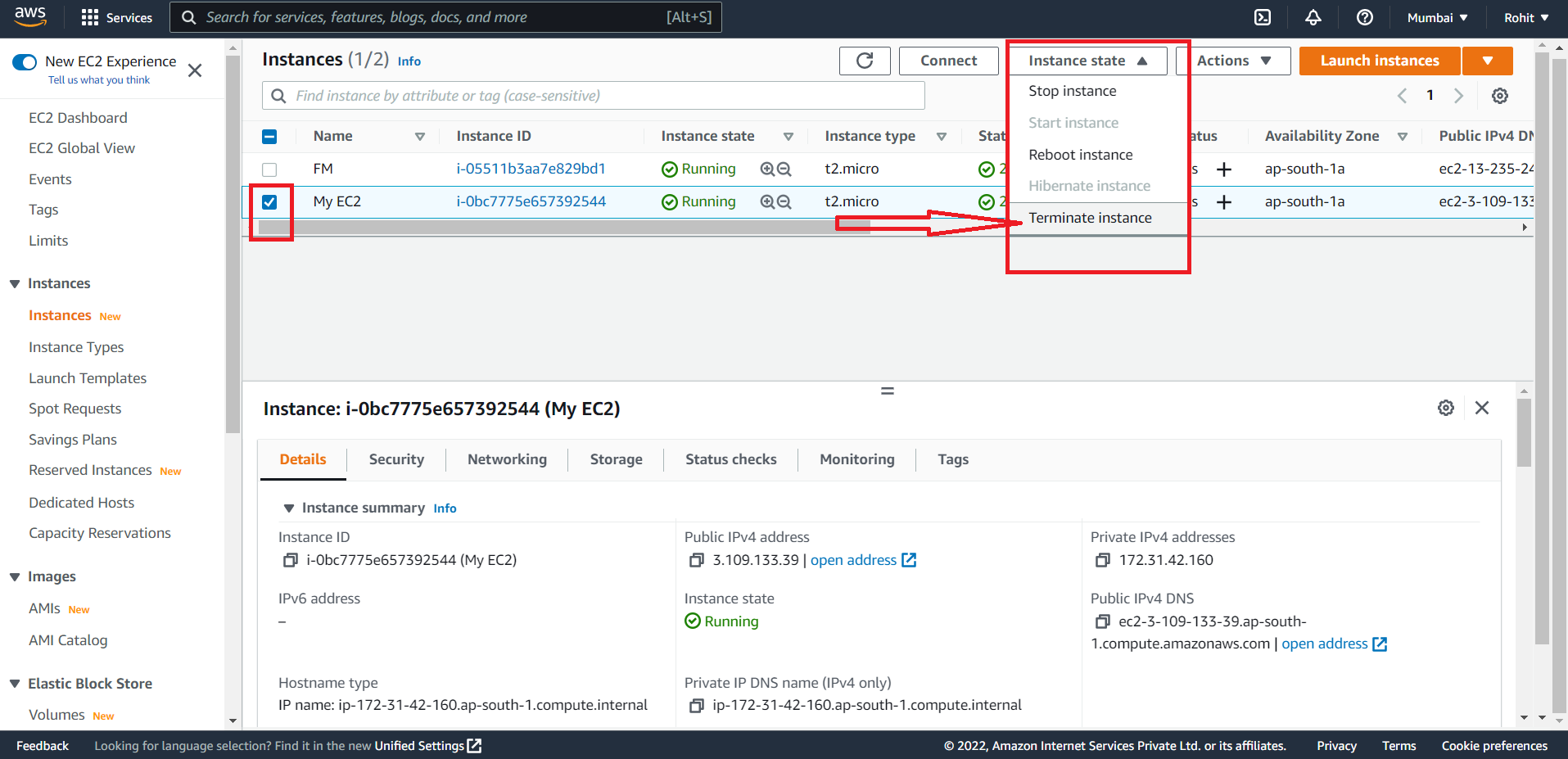Check the FM instance checkbox

click(269, 169)
